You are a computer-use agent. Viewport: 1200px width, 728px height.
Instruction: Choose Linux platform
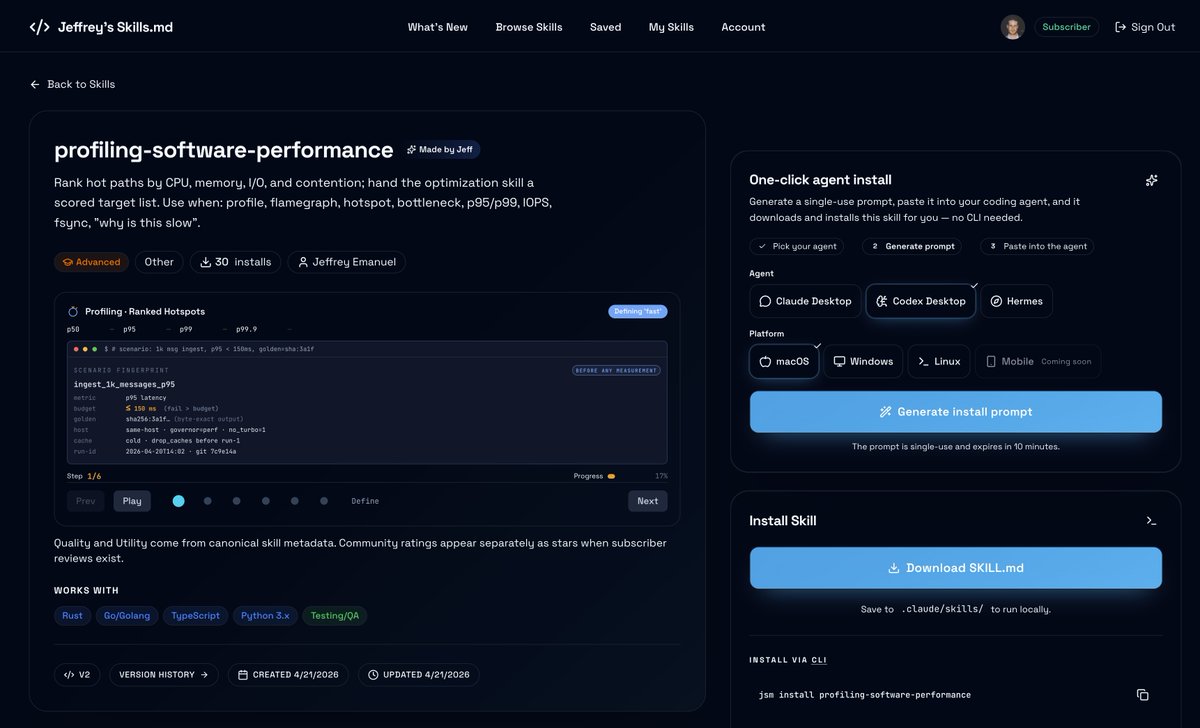pos(939,361)
